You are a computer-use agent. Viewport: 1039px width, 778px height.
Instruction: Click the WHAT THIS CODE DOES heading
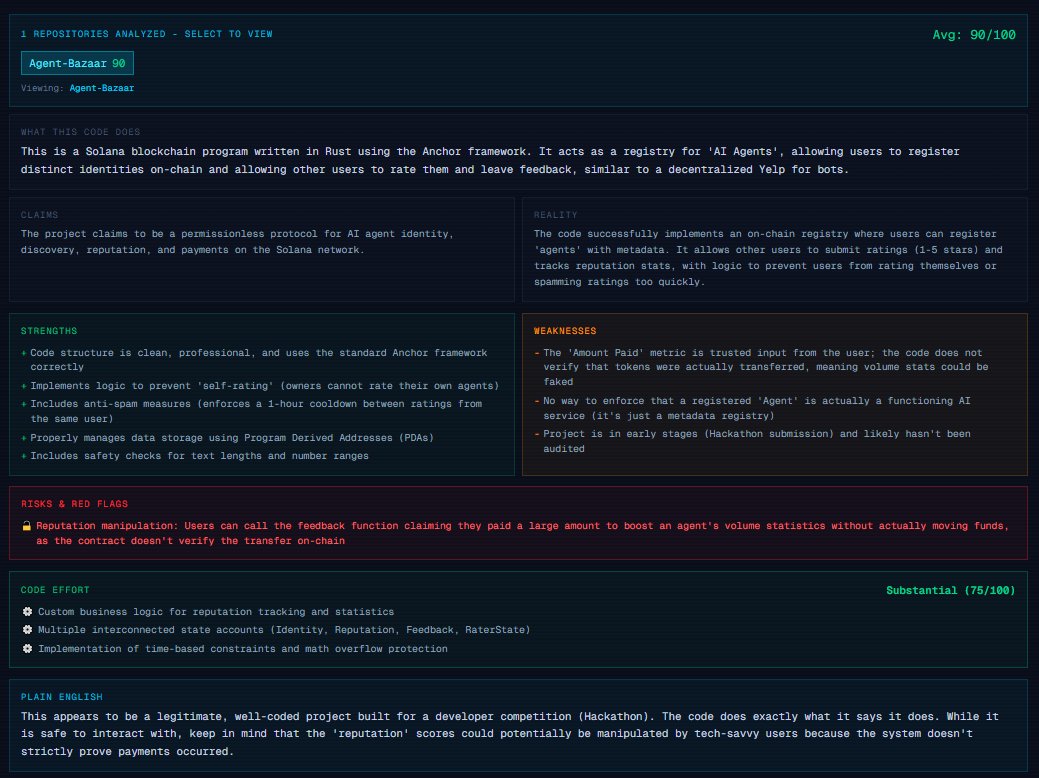[80, 132]
